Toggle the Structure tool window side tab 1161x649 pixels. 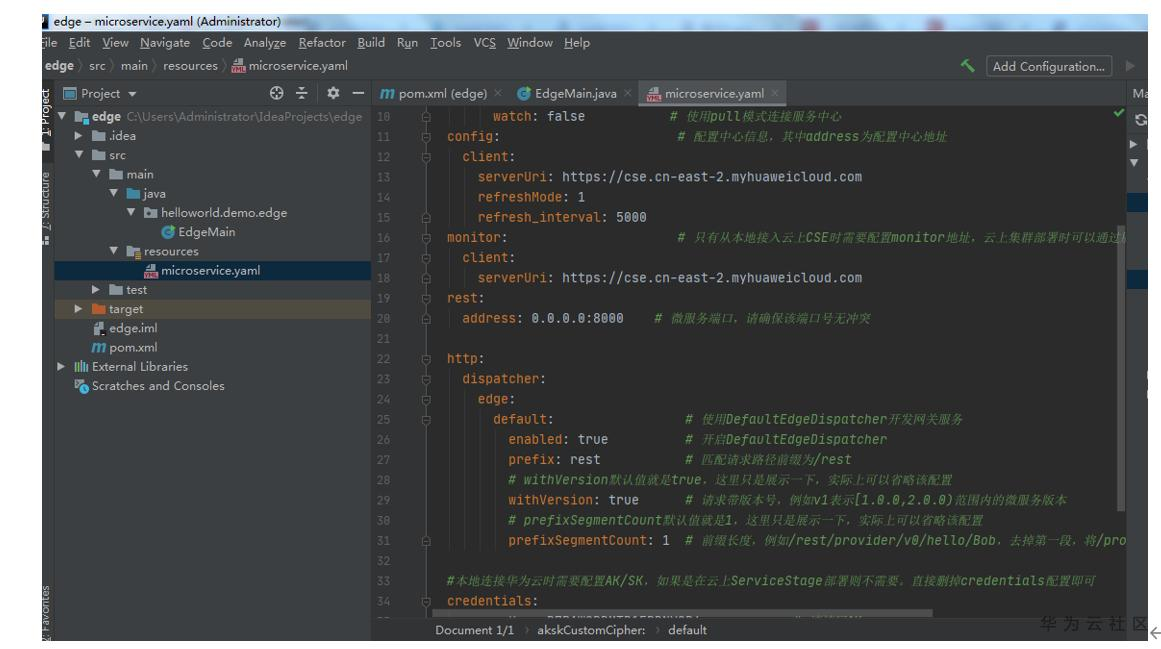pos(46,202)
